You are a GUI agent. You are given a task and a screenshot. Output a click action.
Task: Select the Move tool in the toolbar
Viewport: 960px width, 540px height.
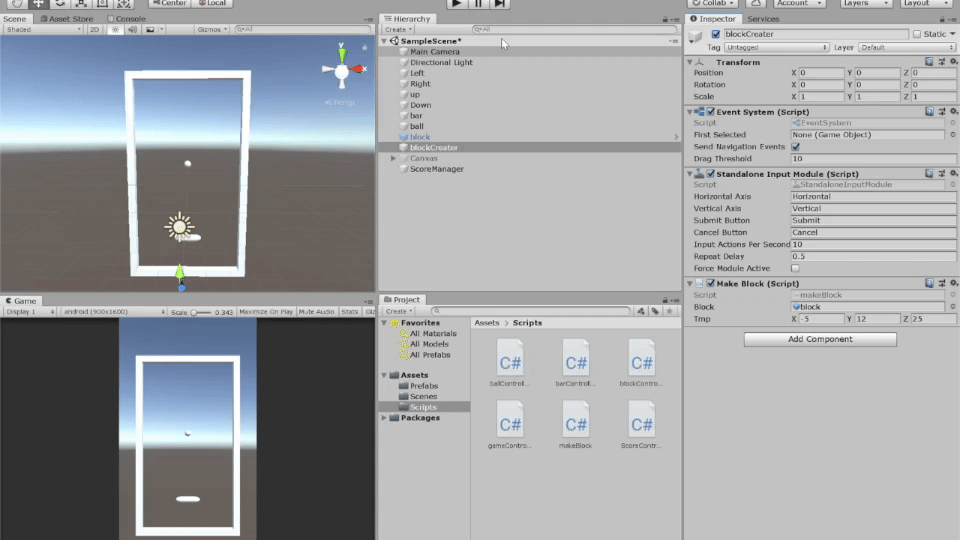39,4
